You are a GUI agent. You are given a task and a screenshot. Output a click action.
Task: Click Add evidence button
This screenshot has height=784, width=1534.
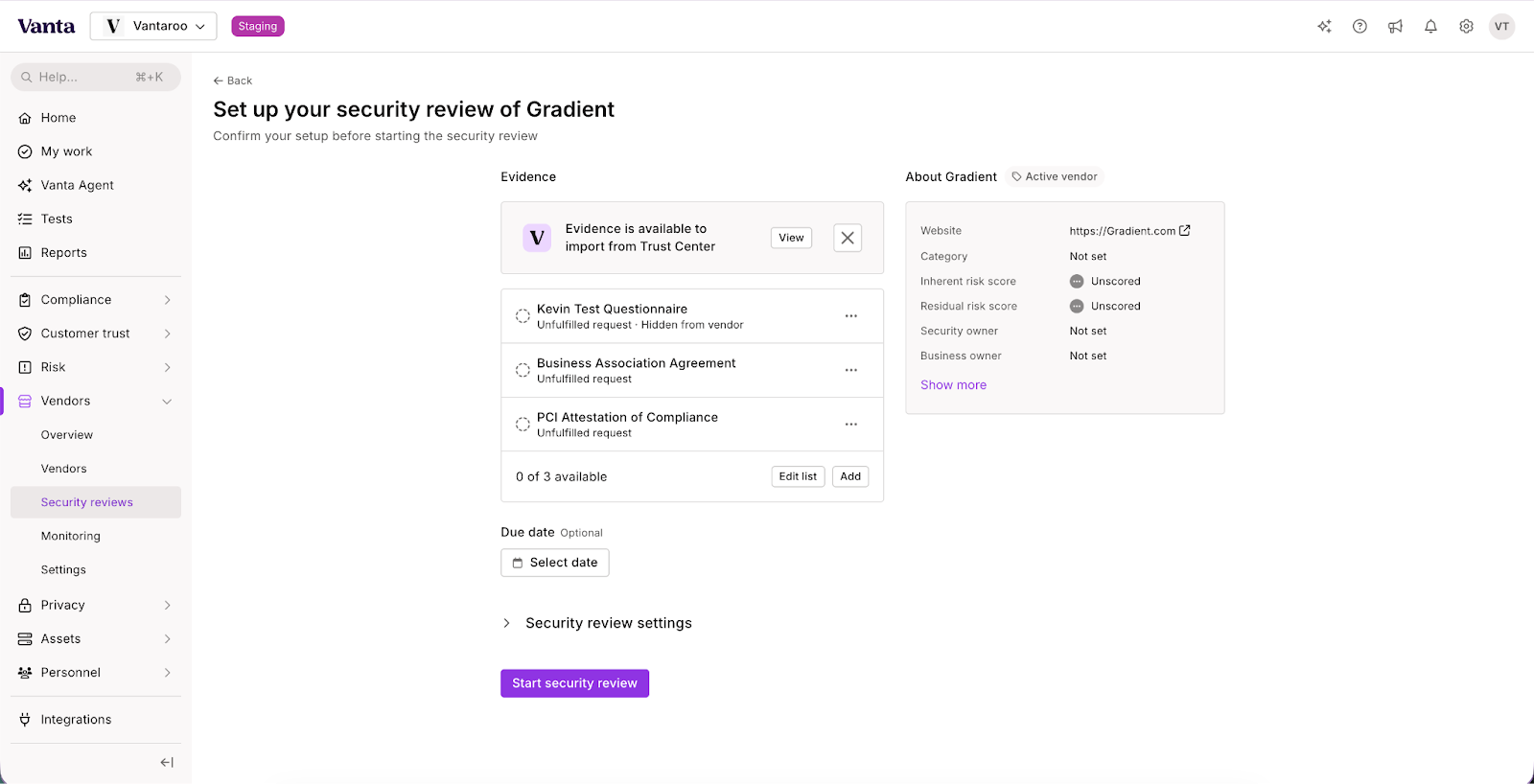850,476
